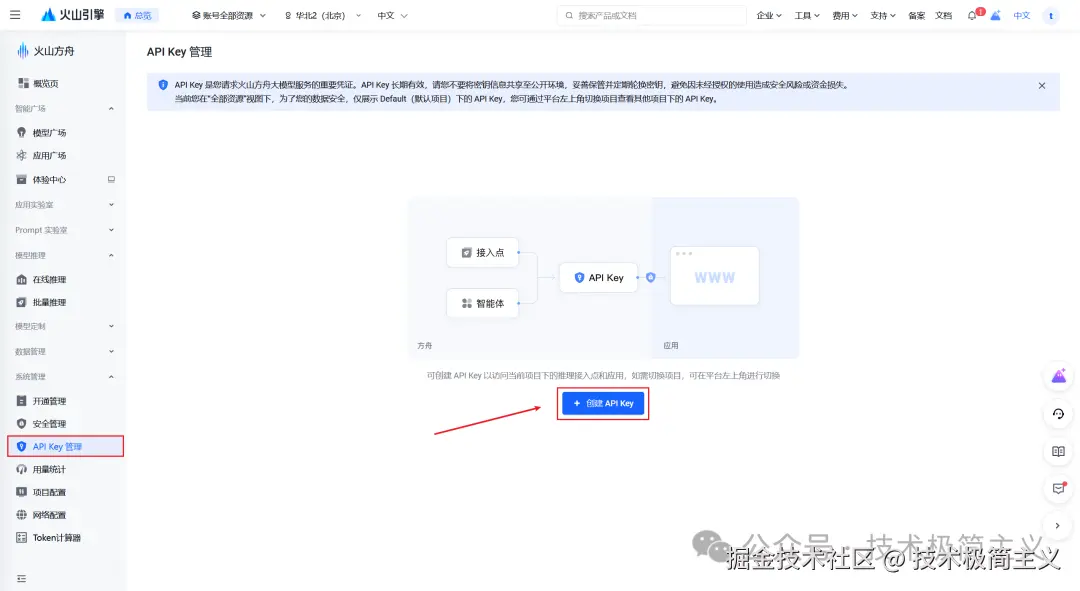Open 支持 menu
Image resolution: width=1080 pixels, height=591 pixels.
tap(882, 15)
